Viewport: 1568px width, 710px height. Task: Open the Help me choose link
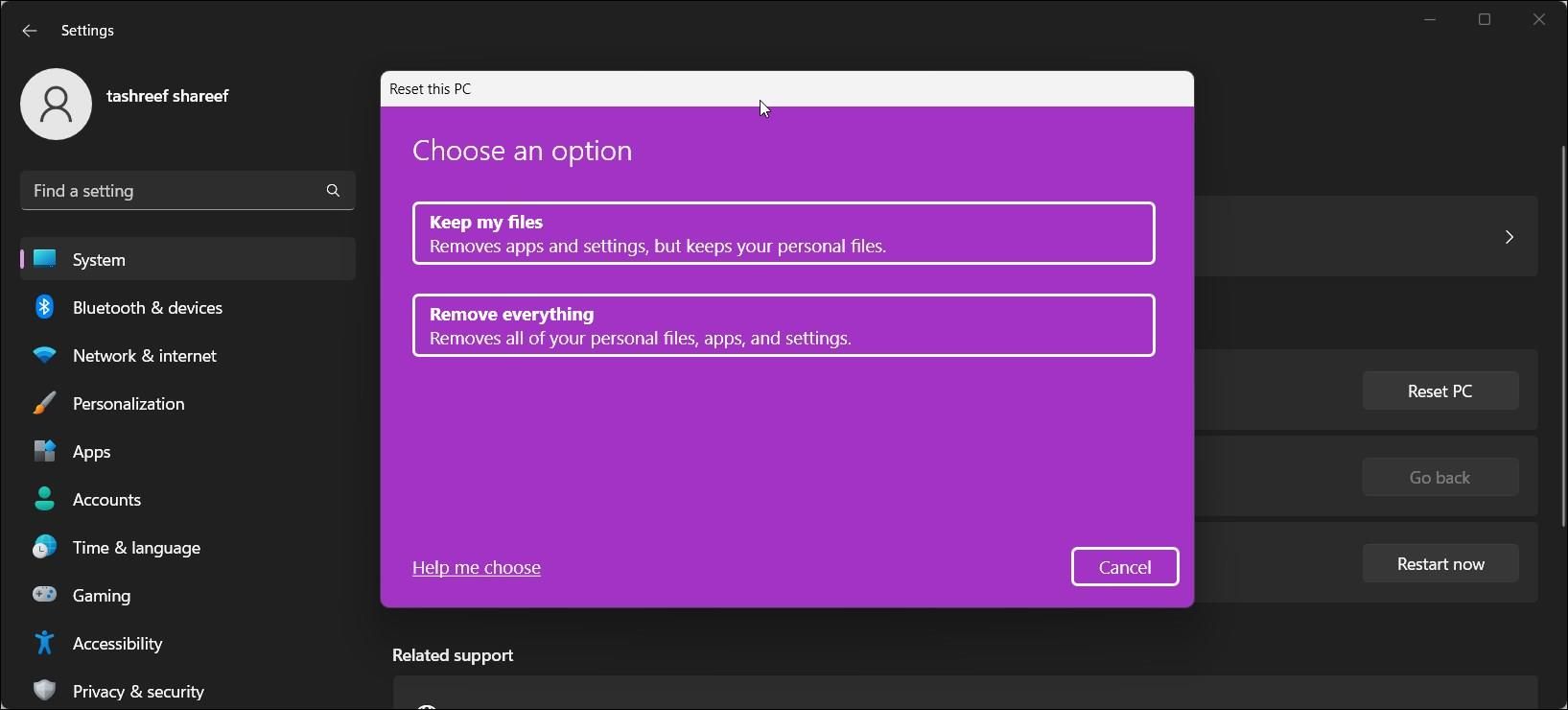(477, 568)
